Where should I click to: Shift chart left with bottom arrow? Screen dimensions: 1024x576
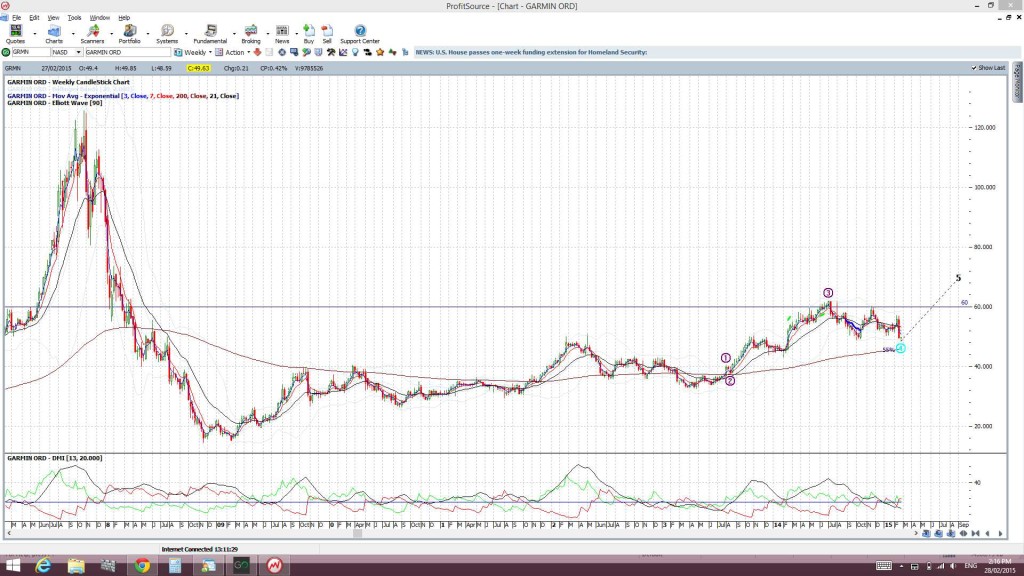point(987,534)
